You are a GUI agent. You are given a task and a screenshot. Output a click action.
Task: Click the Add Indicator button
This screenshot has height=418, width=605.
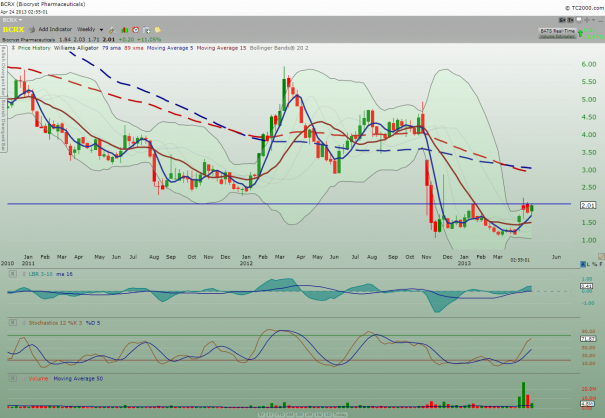point(55,29)
